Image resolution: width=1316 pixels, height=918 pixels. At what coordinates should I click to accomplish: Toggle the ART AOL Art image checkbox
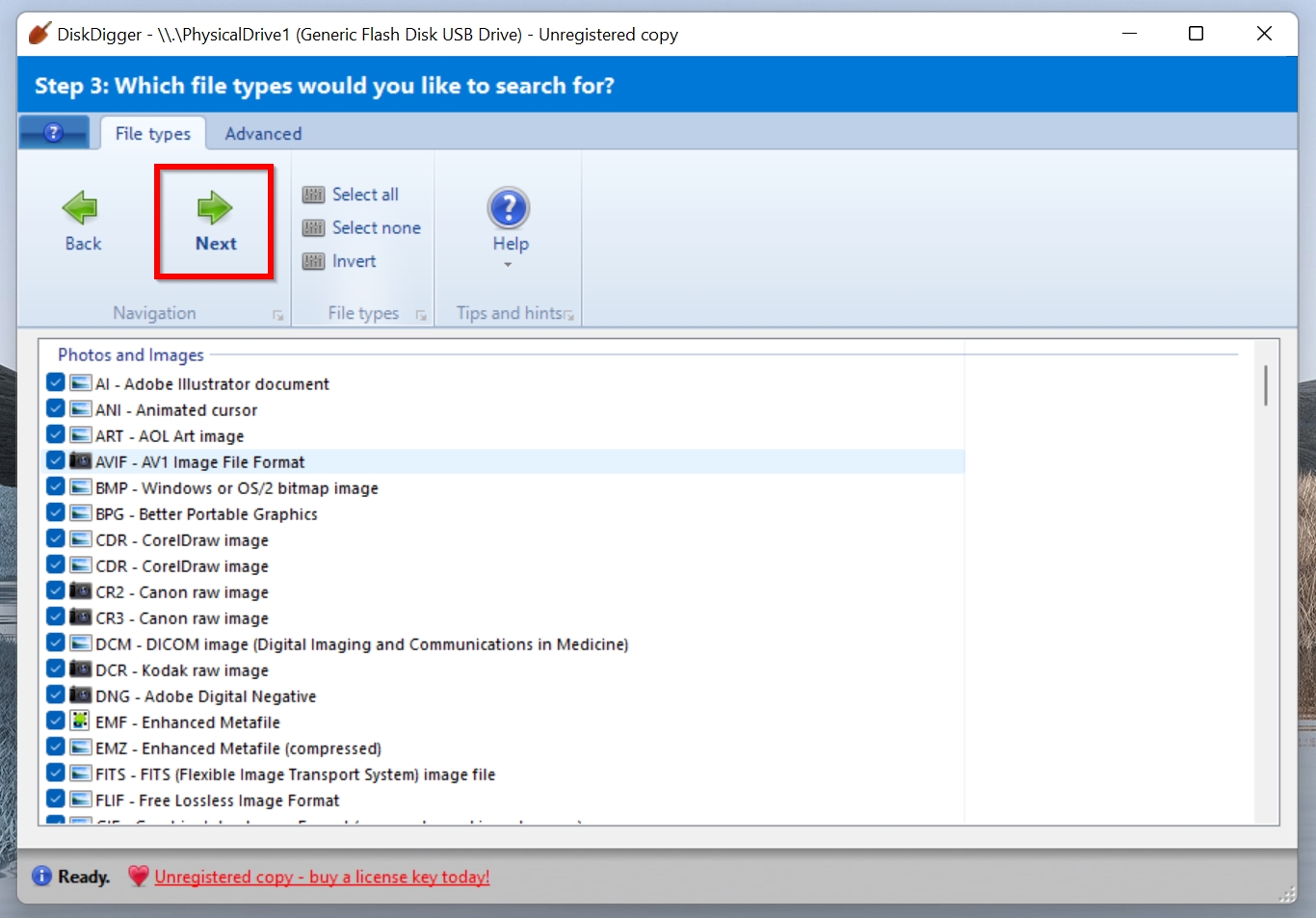pos(56,434)
